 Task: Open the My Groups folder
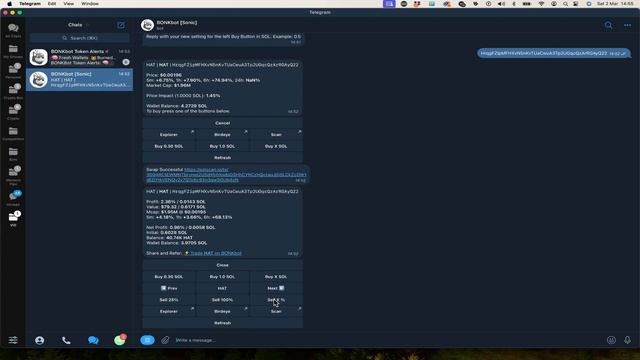13,51
